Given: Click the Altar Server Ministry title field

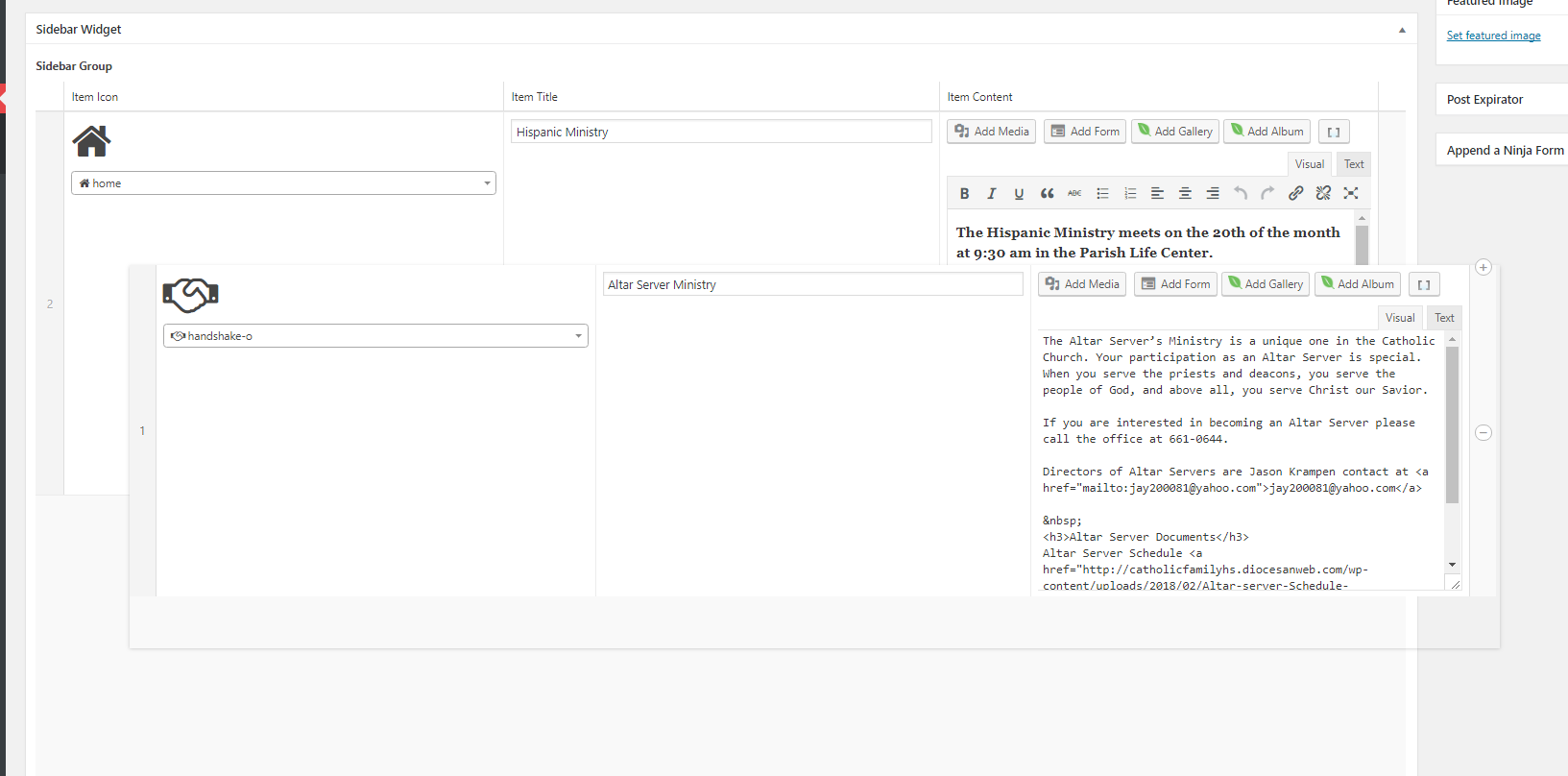Looking at the screenshot, I should 812,284.
